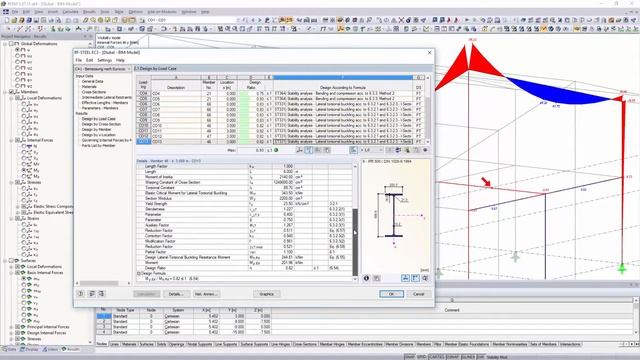Click third icon in row below design table

pyautogui.click(x=318, y=150)
